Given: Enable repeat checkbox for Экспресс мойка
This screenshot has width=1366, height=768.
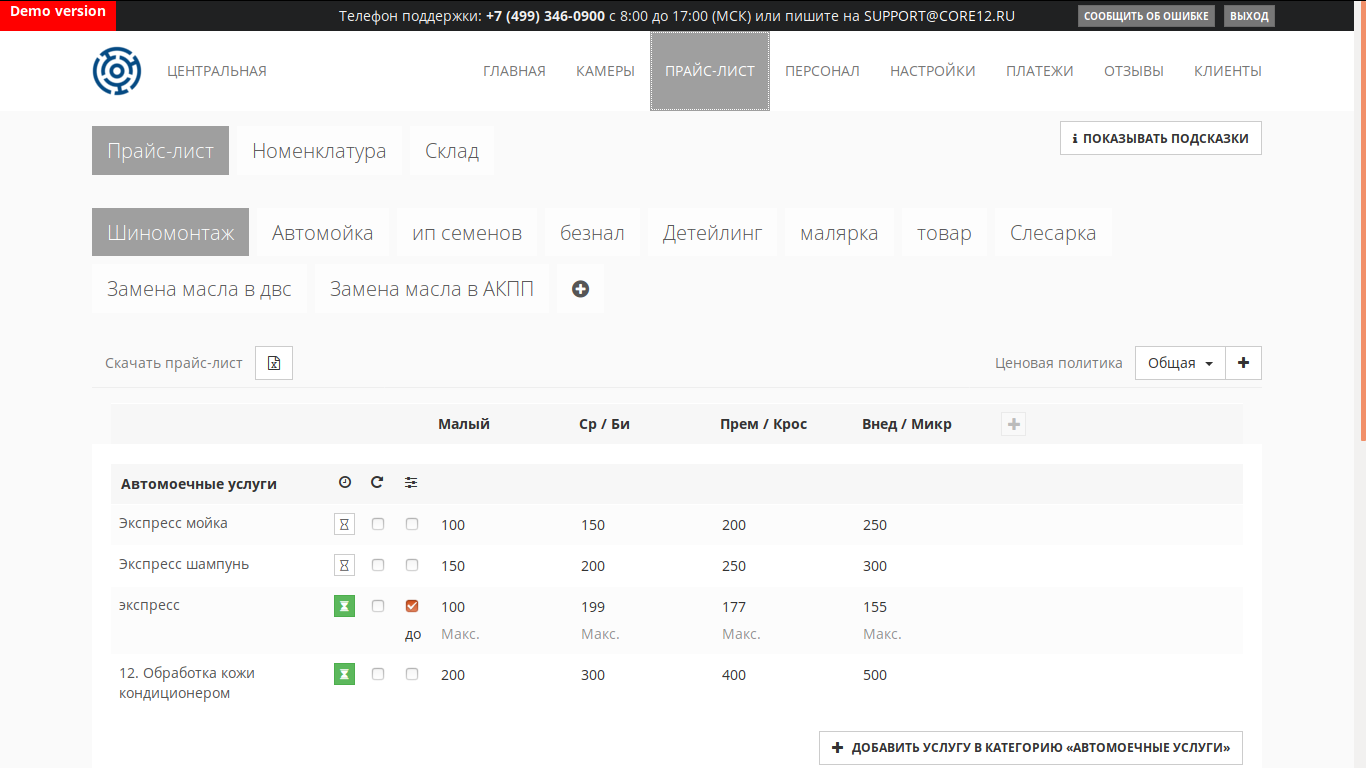Looking at the screenshot, I should pyautogui.click(x=378, y=524).
